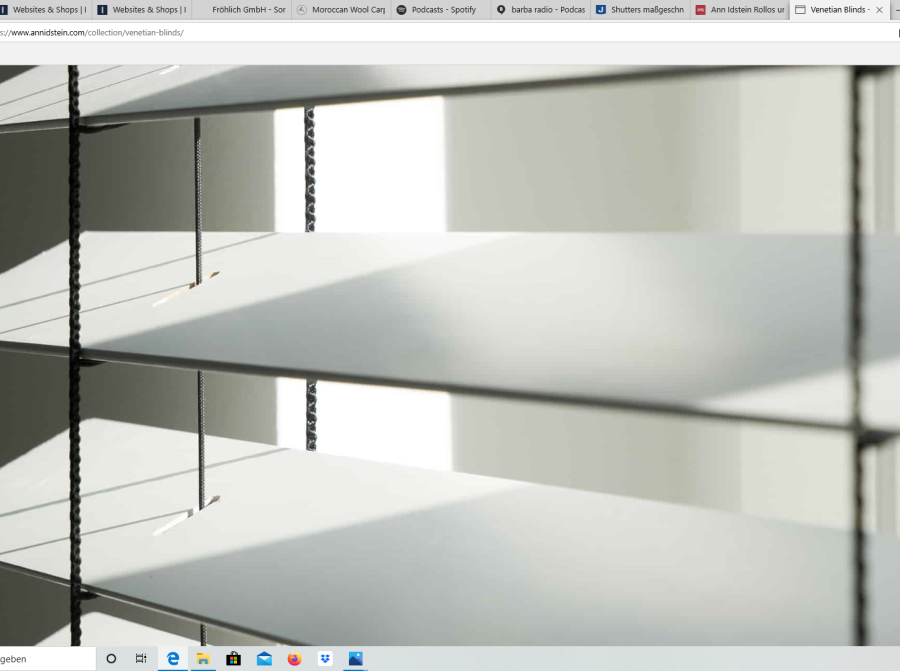Switch to the second Websites & Shops tab
This screenshot has height=671, width=900.
click(x=143, y=10)
